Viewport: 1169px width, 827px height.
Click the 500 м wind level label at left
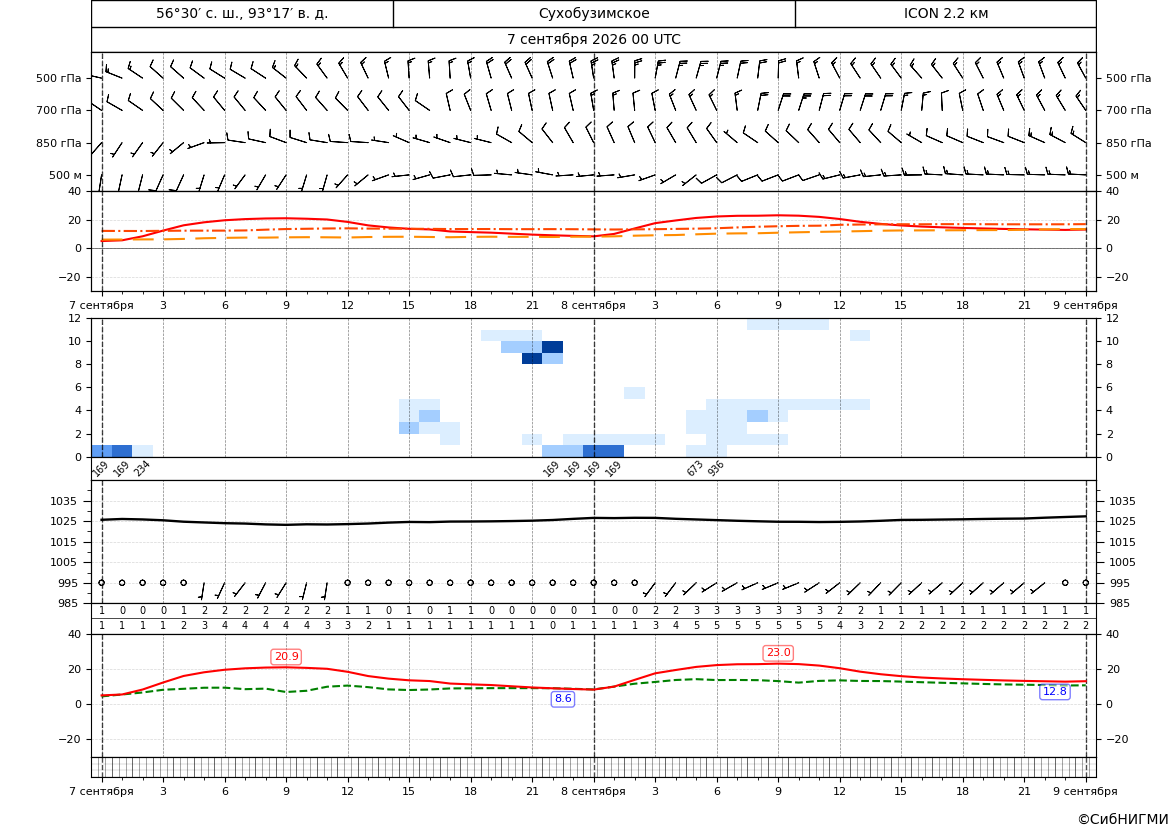pos(66,175)
